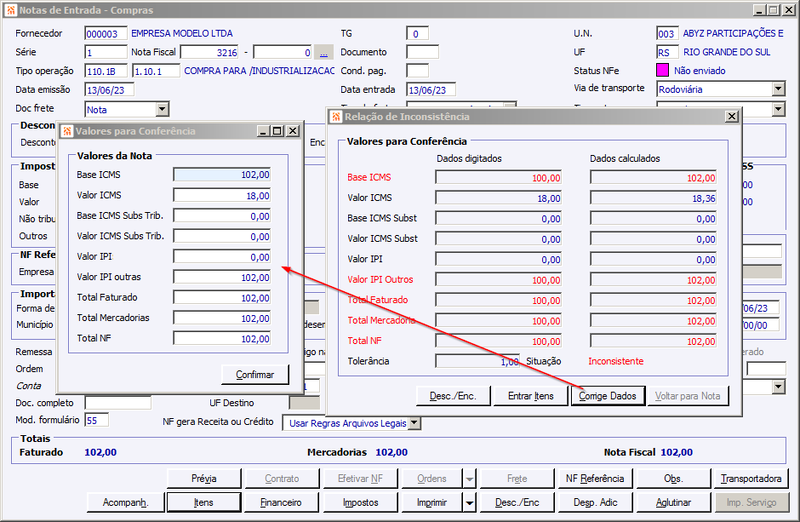The width and height of the screenshot is (800, 522).
Task: Click the Documento input field
Action: [x=422, y=52]
